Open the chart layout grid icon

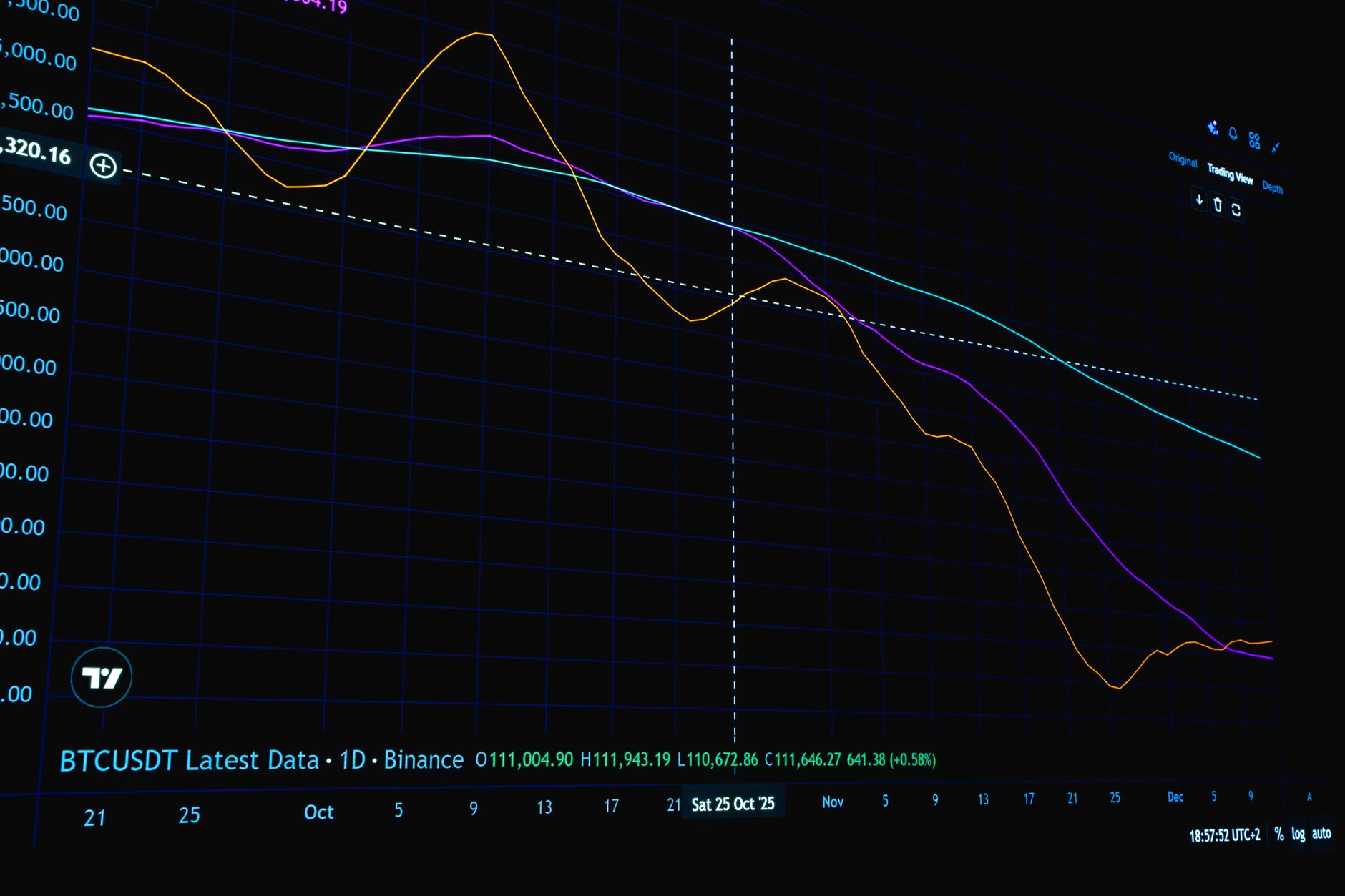(1254, 140)
